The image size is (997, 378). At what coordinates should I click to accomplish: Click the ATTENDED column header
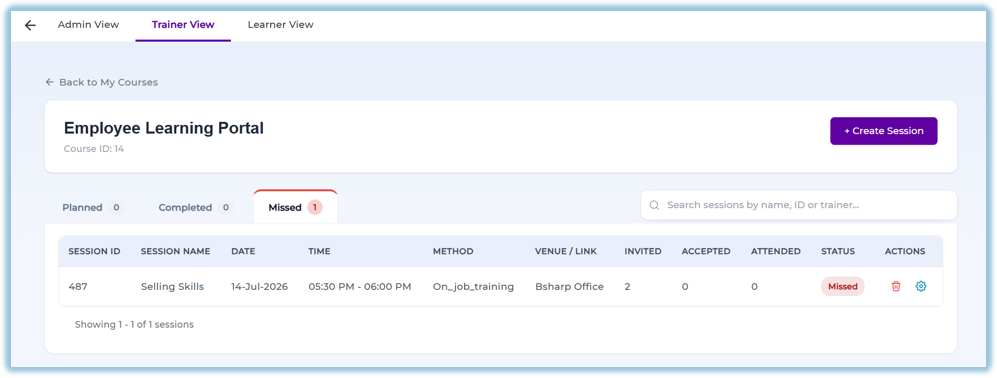[x=776, y=251]
